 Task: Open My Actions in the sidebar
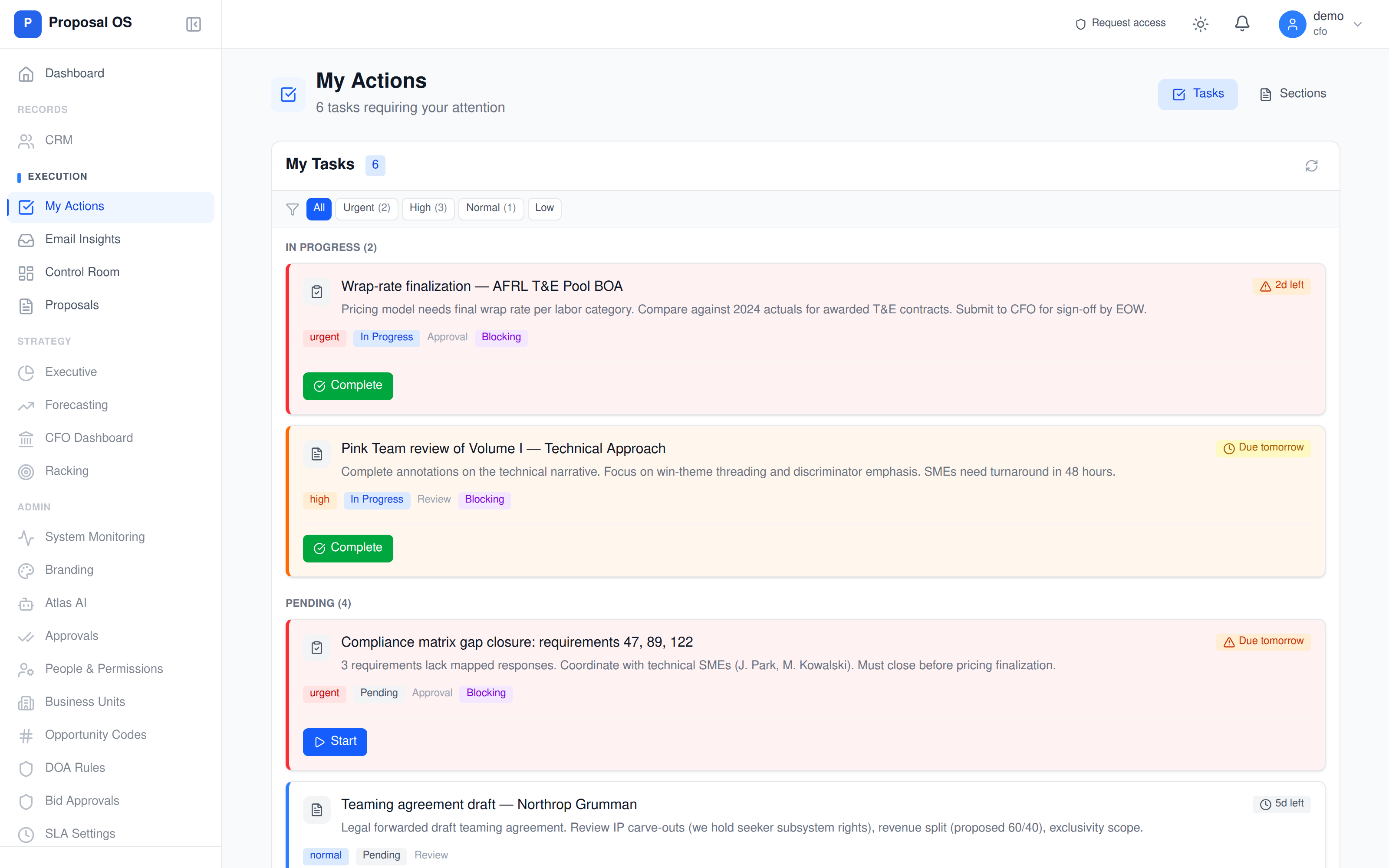point(74,207)
